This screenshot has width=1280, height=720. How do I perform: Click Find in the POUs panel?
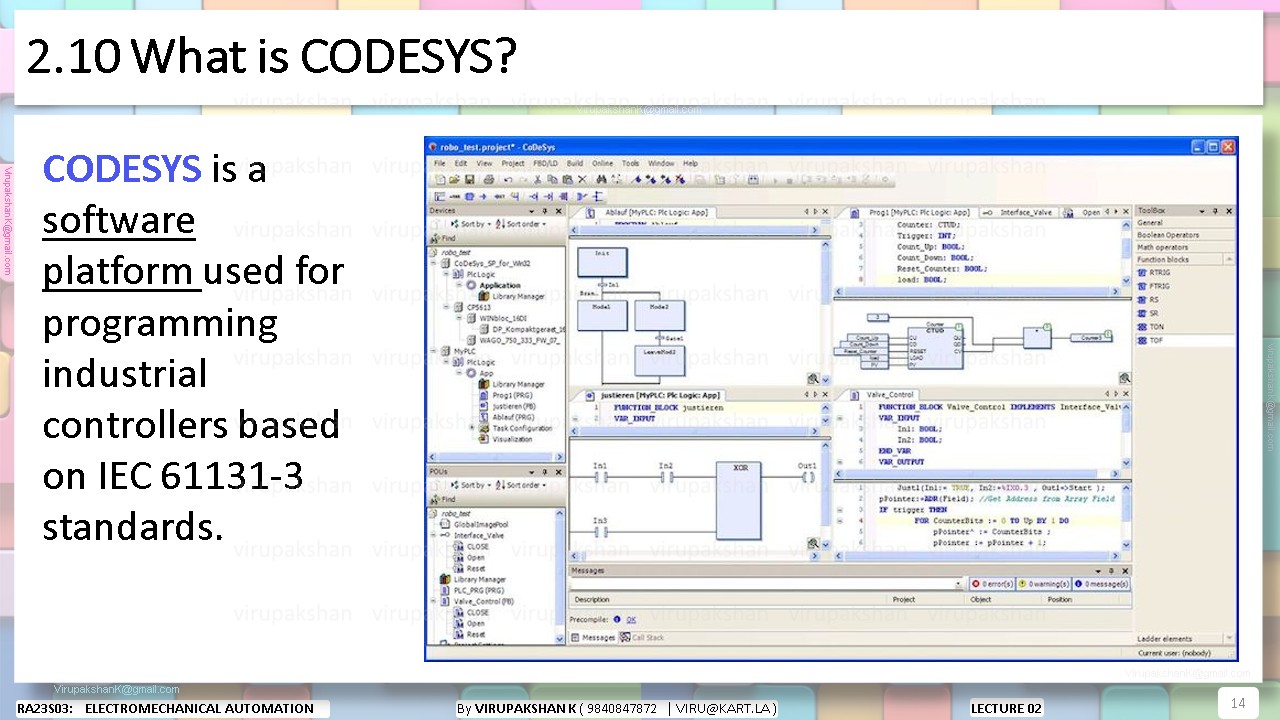(x=442, y=499)
